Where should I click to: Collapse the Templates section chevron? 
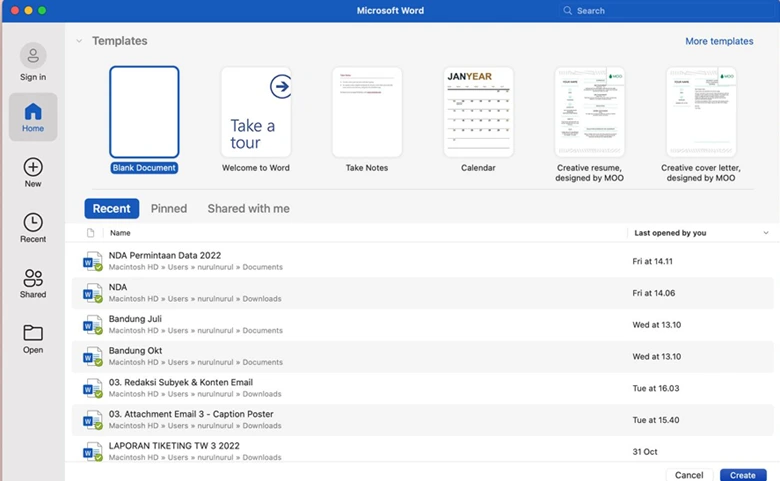pyautogui.click(x=79, y=41)
